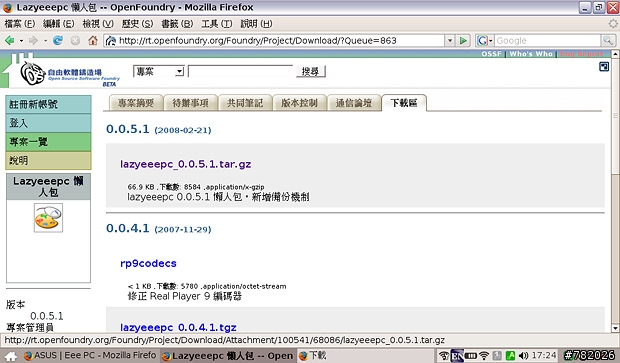Click the scrollbar down arrow
The image size is (620, 363).
point(615,328)
